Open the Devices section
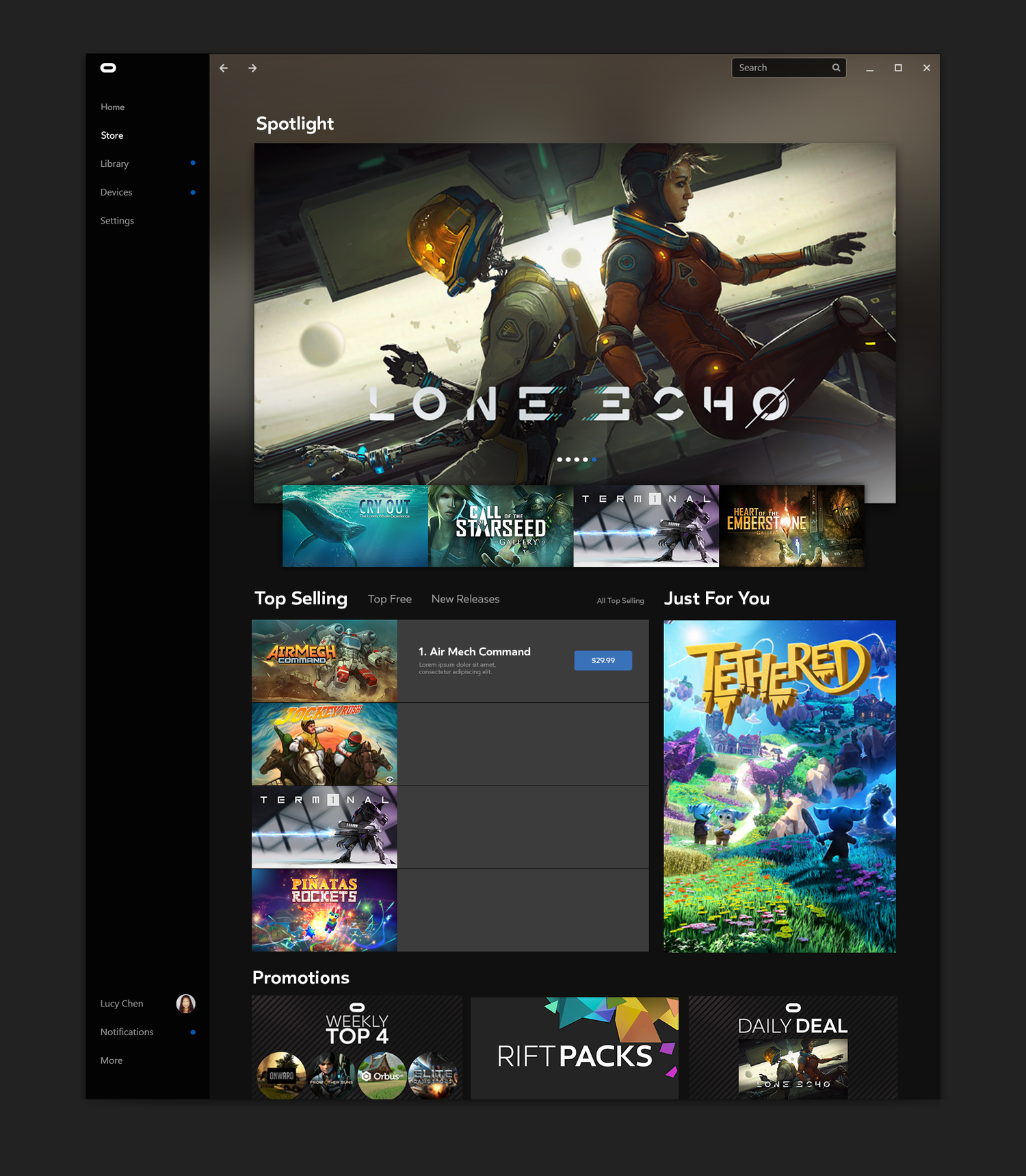The height and width of the screenshot is (1176, 1026). click(x=116, y=192)
